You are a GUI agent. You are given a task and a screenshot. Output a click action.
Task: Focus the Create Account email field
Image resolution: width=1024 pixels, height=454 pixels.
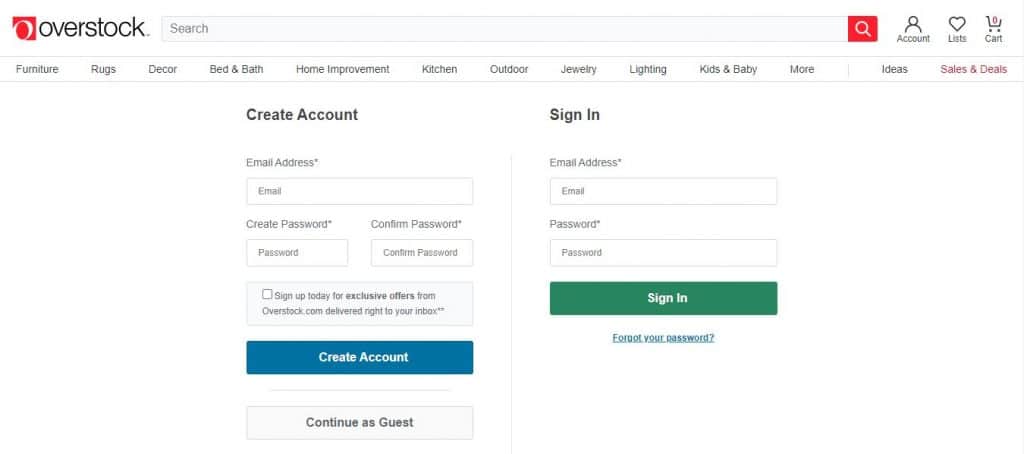(x=360, y=191)
